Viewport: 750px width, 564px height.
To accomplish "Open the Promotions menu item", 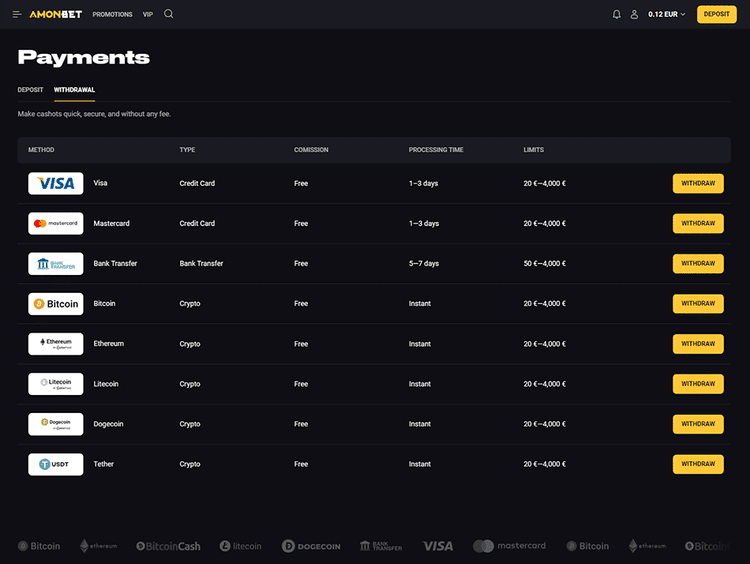I will [x=112, y=14].
